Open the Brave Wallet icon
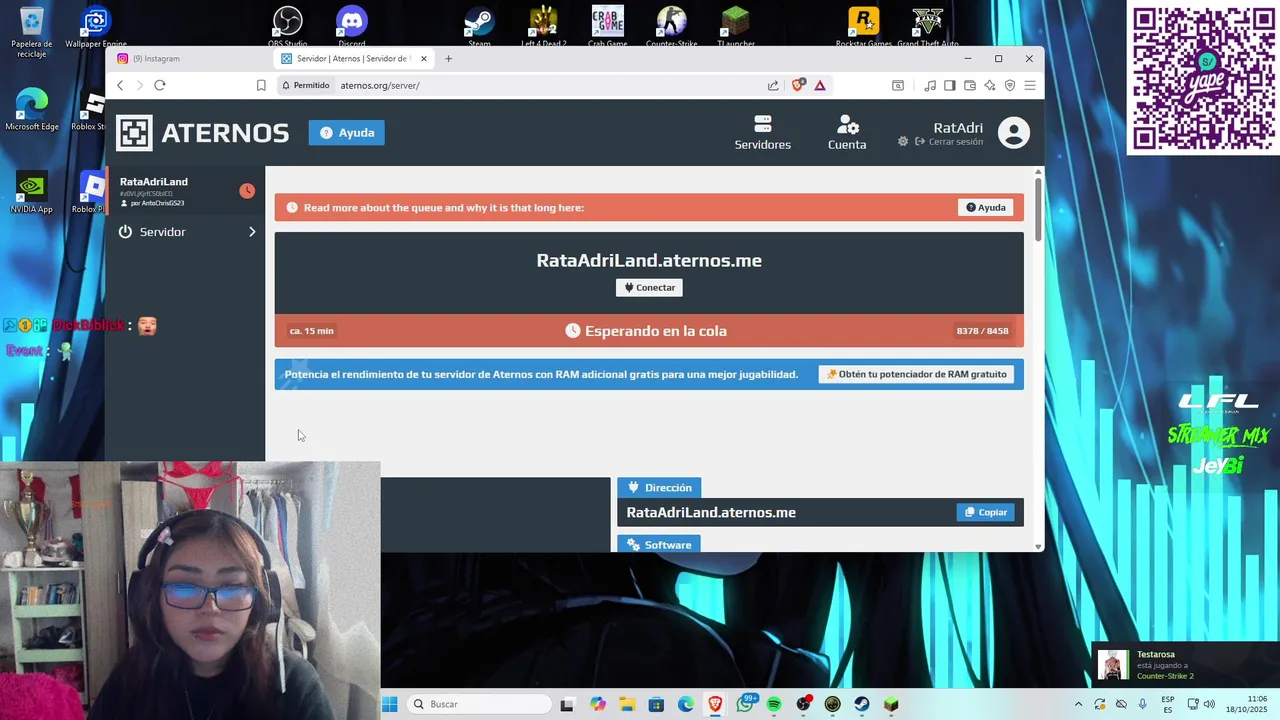 (x=970, y=85)
